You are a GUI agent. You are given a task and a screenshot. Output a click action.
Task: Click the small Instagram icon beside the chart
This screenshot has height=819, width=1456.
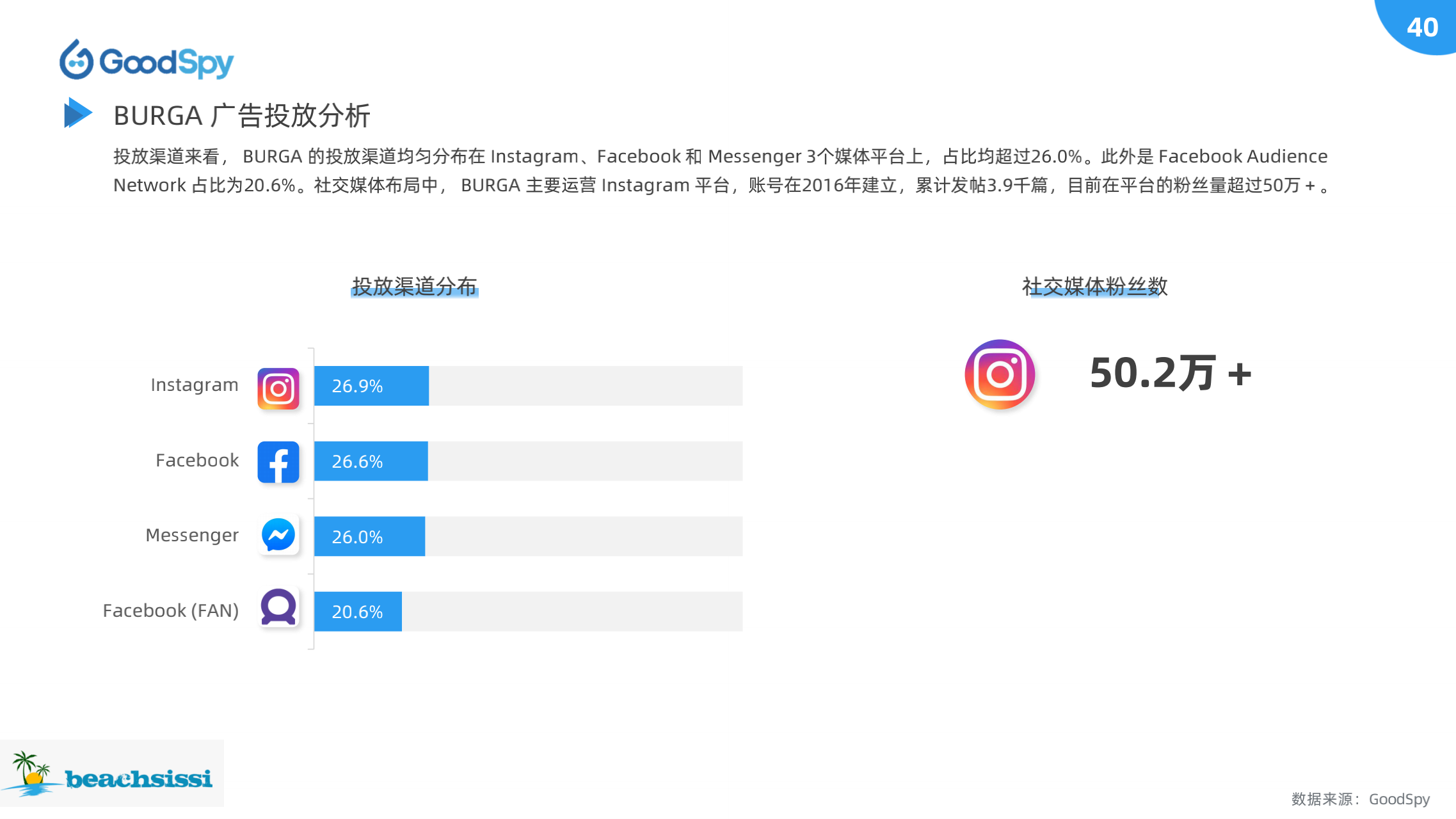coord(278,388)
